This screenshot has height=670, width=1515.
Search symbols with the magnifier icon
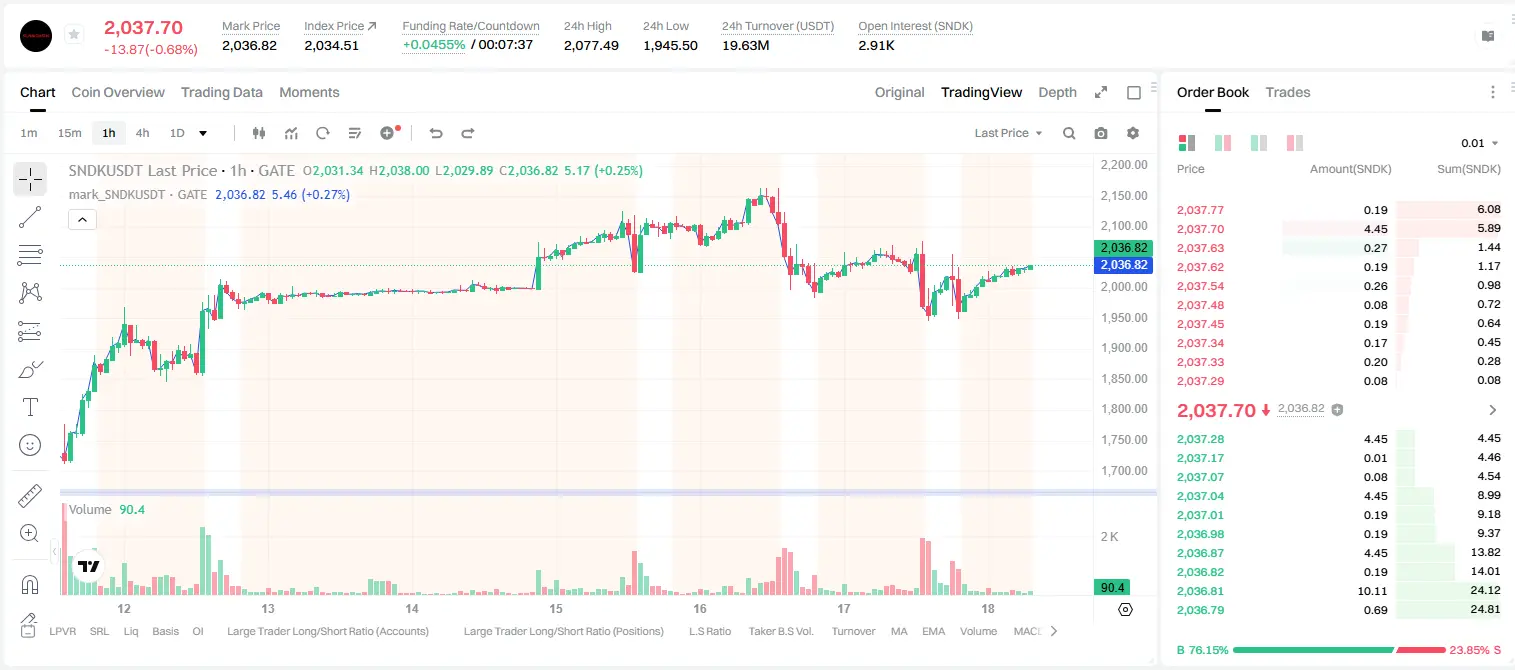[x=1069, y=133]
